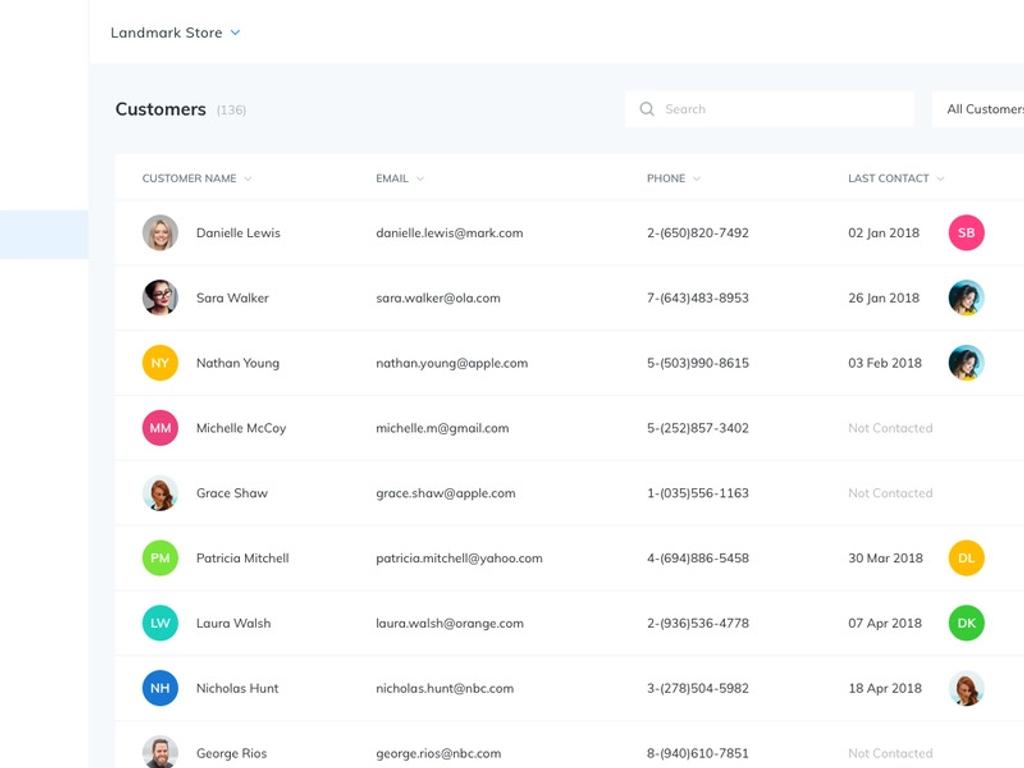Click phone 4-(694)886-5458
The width and height of the screenshot is (1024, 768).
(697, 558)
